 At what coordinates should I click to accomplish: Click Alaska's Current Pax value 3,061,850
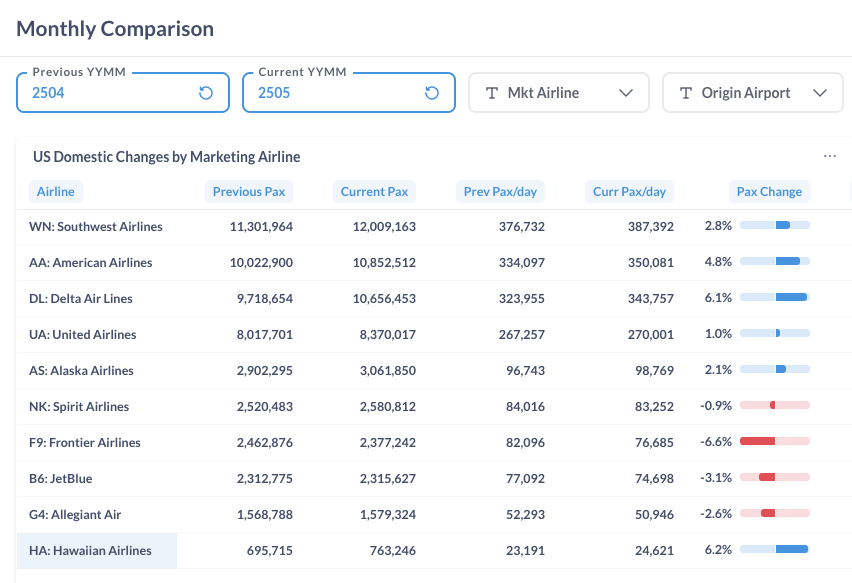(x=387, y=371)
